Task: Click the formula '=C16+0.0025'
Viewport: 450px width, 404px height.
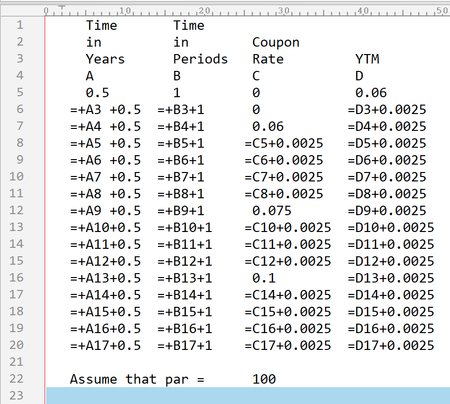Action: 288,329
